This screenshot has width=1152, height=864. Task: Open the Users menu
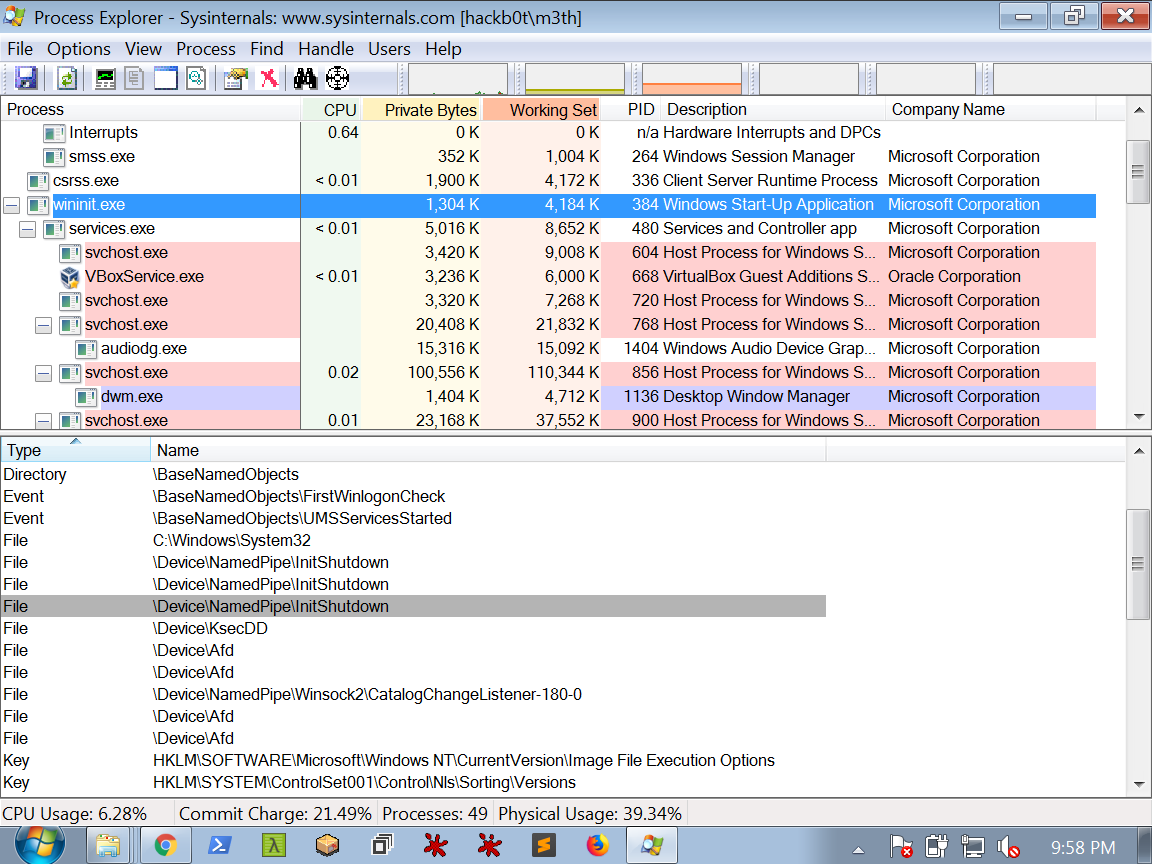coord(389,49)
